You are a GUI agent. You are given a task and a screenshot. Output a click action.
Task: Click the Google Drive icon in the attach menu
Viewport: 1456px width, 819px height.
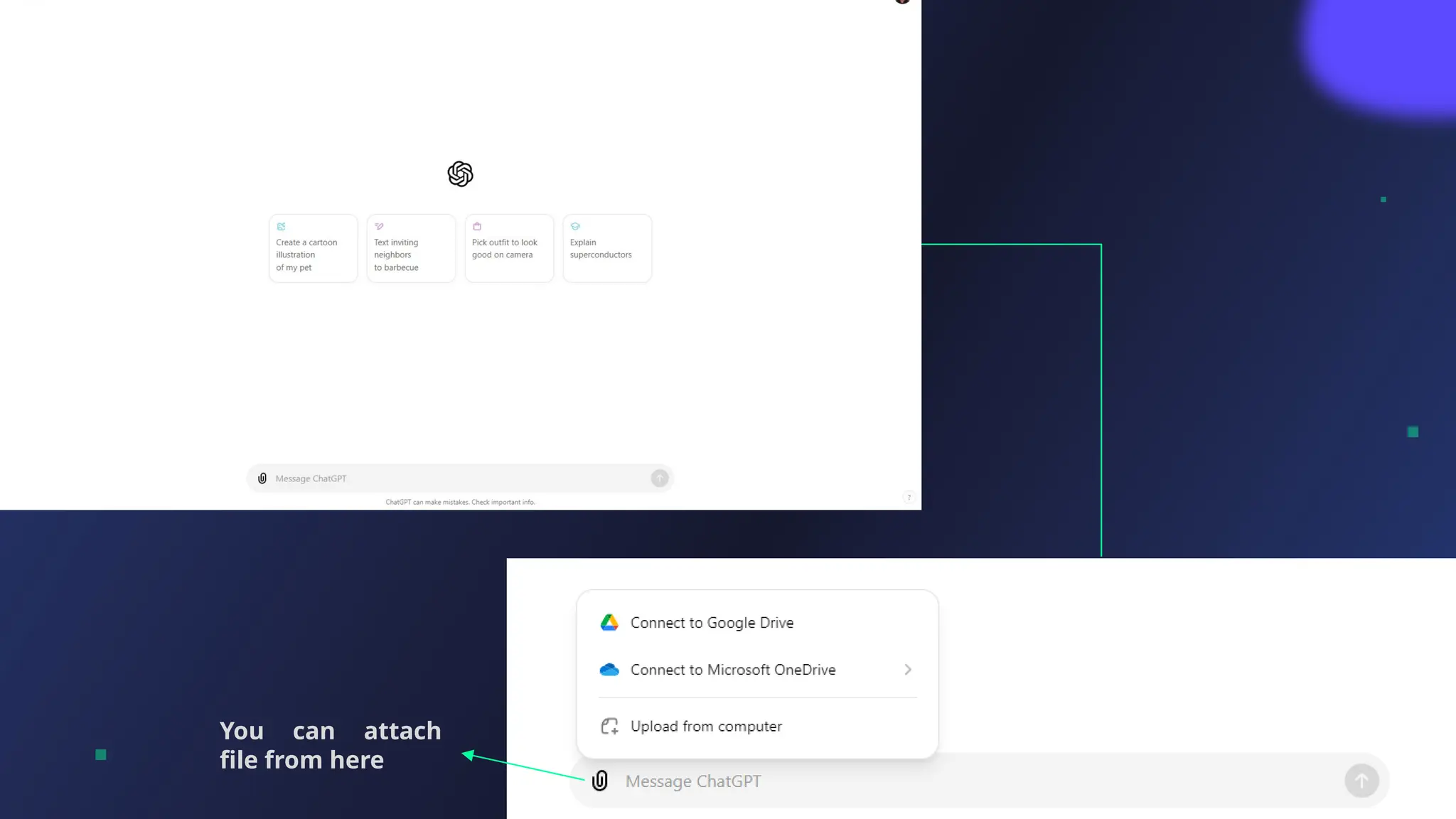(609, 623)
